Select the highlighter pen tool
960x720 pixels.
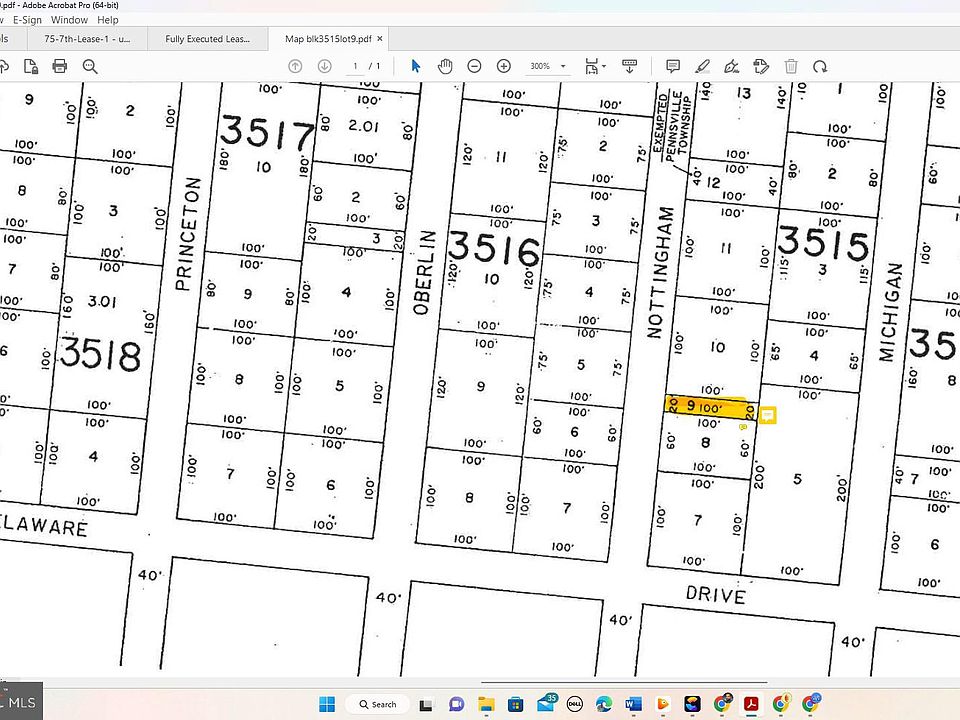coord(702,66)
